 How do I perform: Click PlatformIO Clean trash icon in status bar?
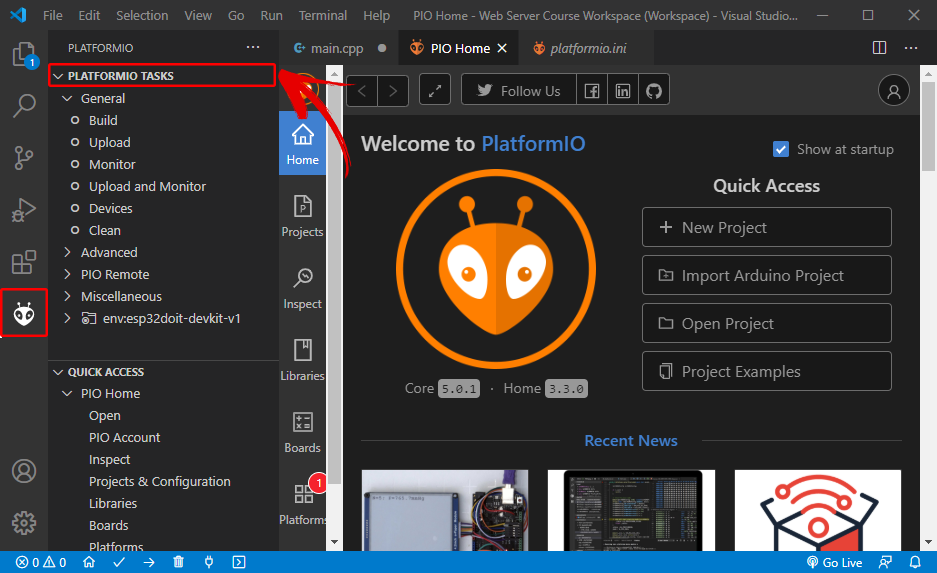(179, 562)
